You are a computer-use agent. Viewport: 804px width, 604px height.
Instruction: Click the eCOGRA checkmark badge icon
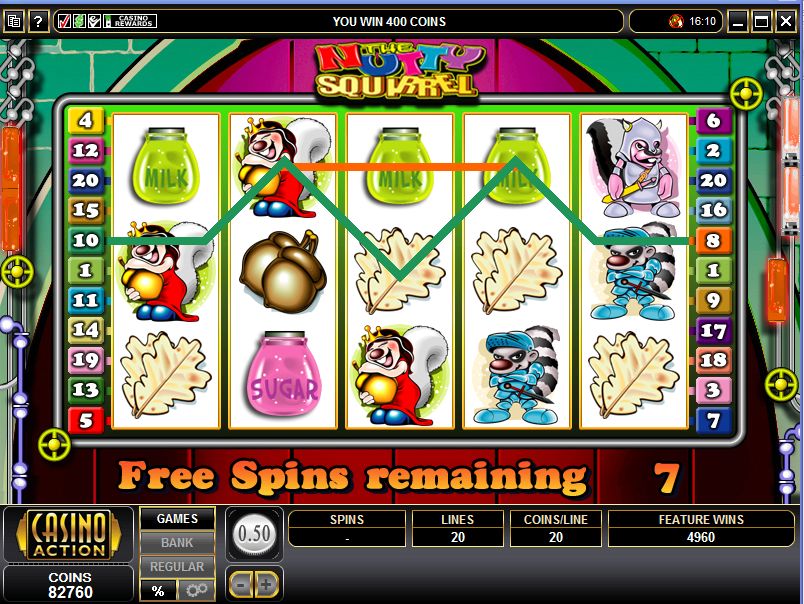click(x=94, y=21)
